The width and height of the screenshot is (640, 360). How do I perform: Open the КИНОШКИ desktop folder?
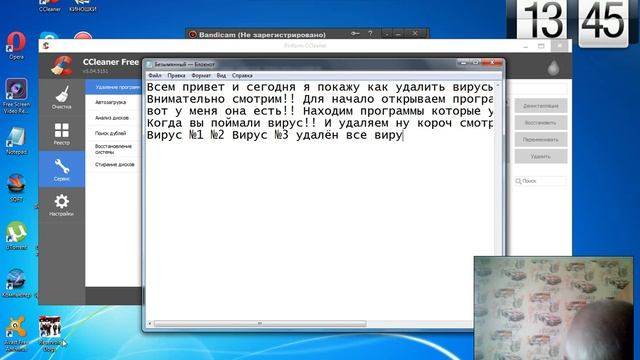(82, 6)
